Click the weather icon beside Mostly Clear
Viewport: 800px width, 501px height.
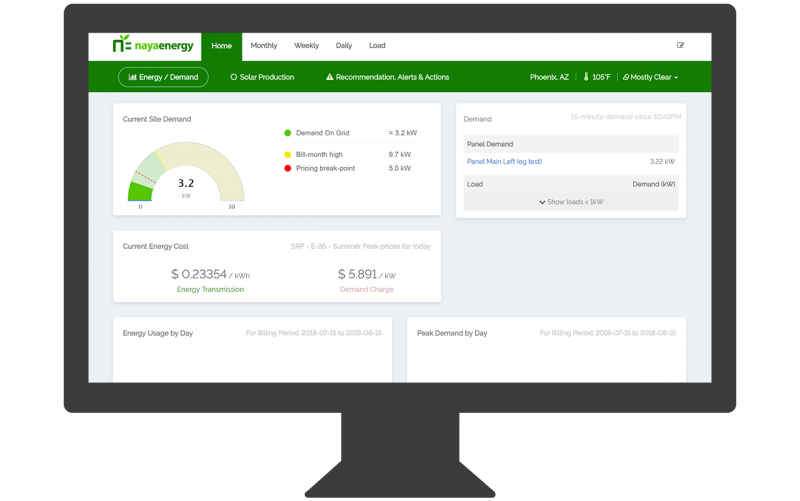point(626,77)
